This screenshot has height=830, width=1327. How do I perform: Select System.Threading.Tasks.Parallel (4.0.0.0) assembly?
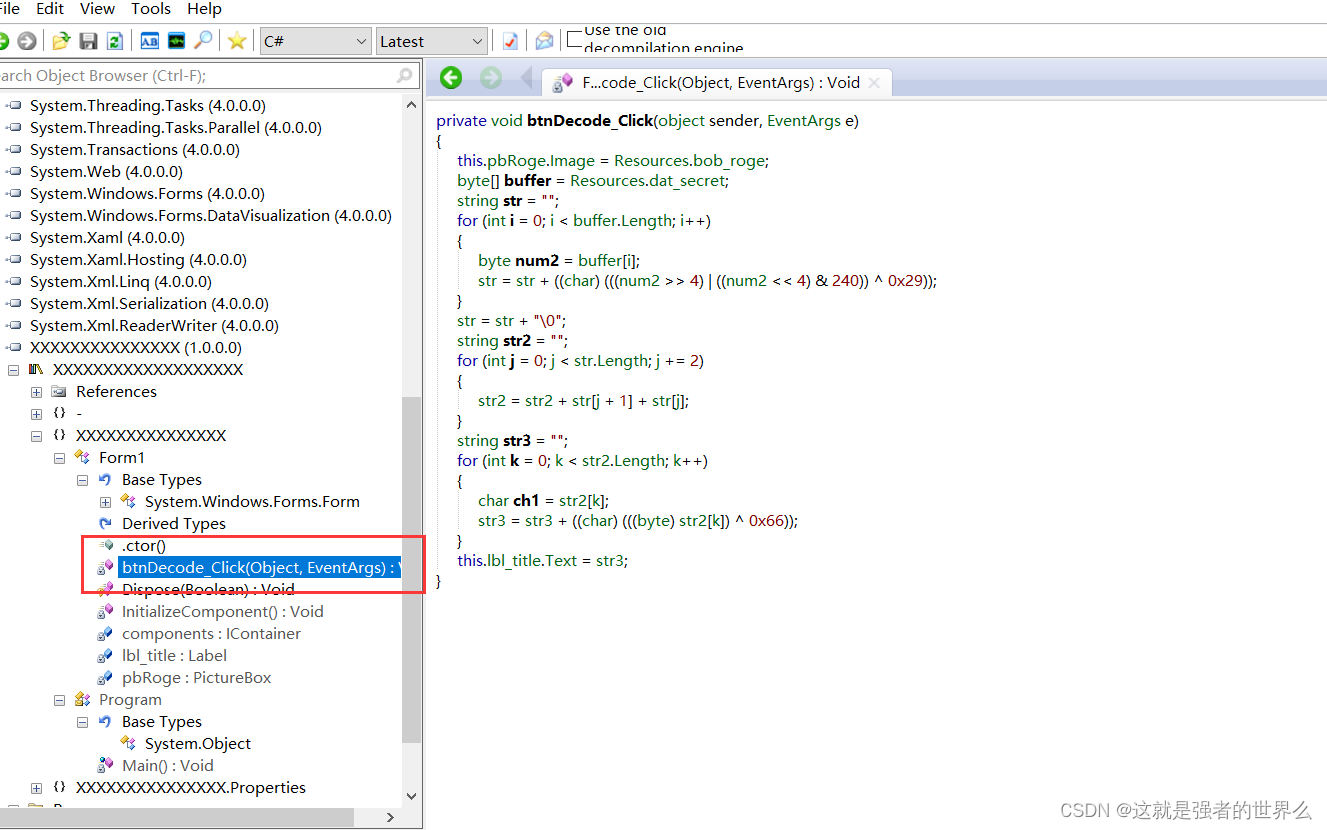coord(176,128)
